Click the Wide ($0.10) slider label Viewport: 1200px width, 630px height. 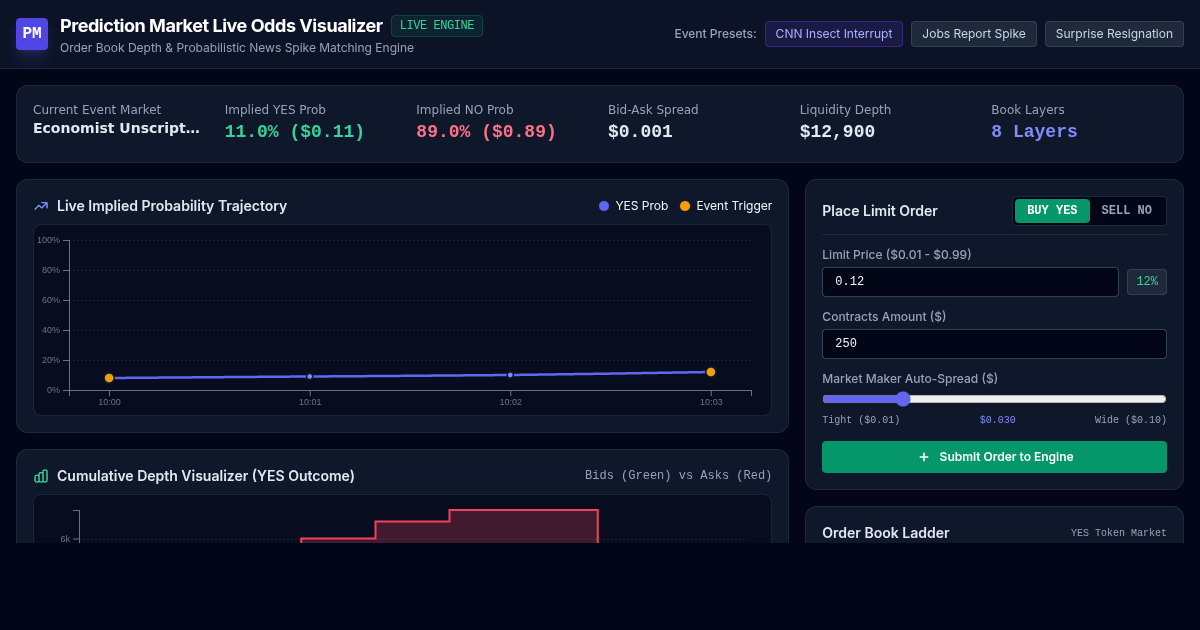(x=1131, y=420)
